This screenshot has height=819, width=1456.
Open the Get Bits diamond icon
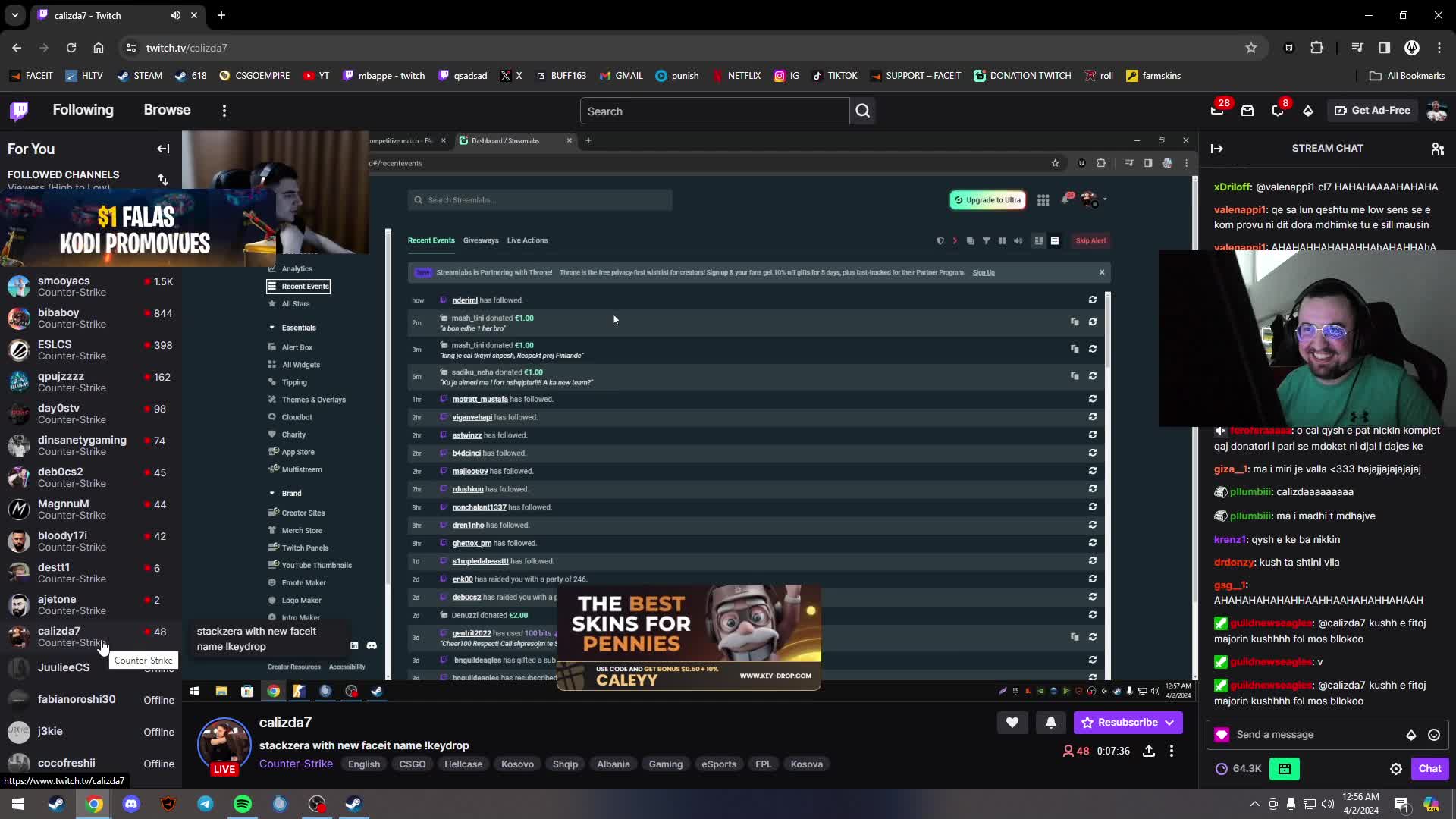point(1308,111)
